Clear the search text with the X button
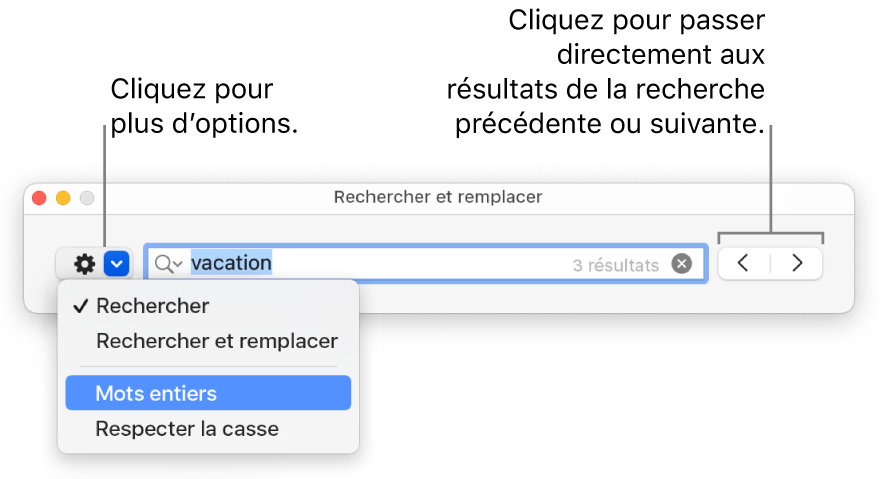This screenshot has width=880, height=479. [681, 264]
